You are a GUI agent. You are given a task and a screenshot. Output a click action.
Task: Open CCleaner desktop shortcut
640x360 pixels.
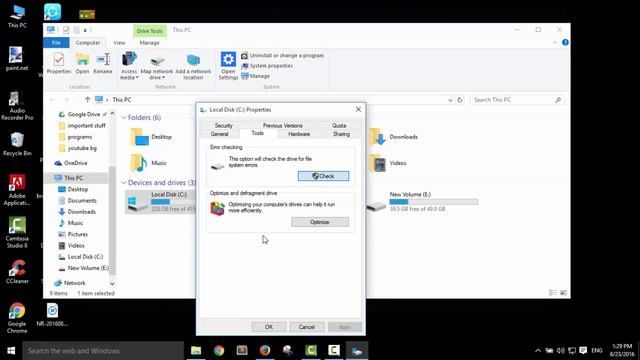17,271
